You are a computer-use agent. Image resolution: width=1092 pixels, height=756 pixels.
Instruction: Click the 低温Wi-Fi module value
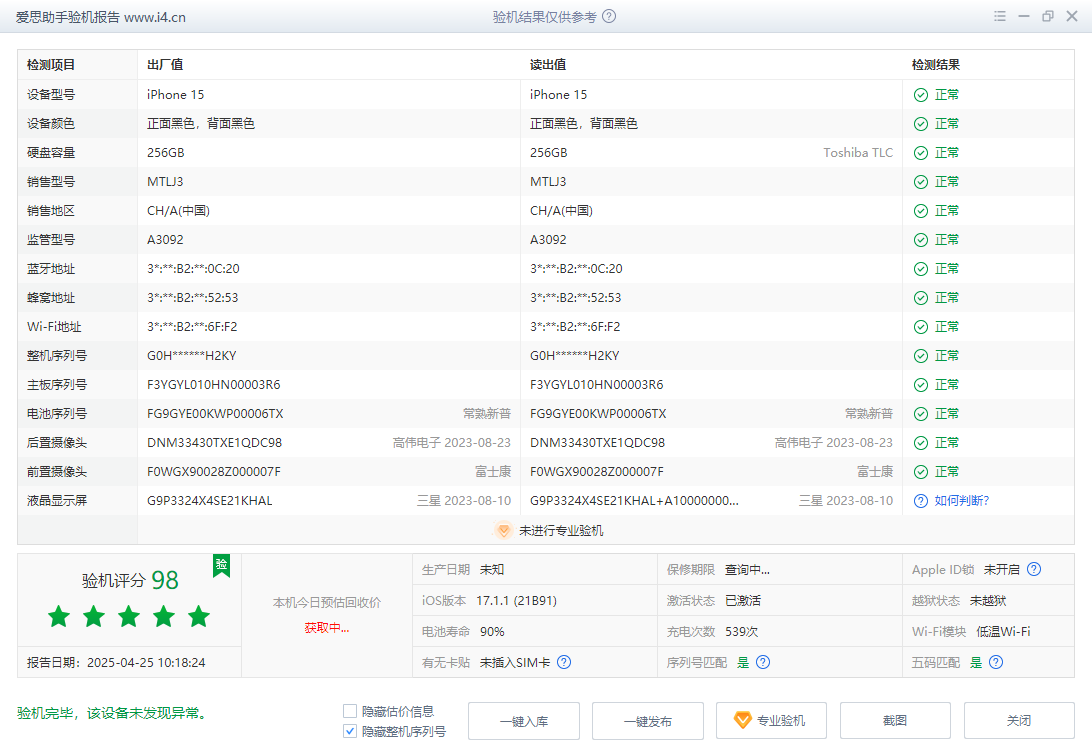[1003, 632]
